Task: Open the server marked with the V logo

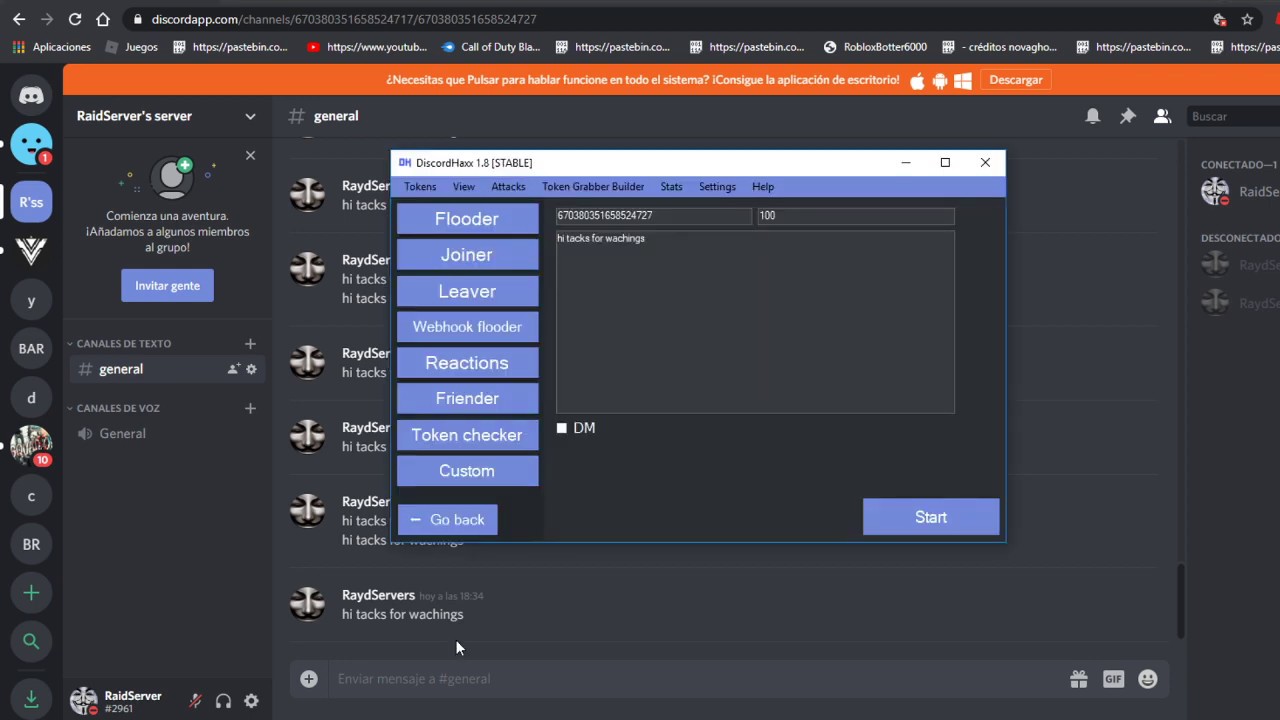Action: 31,251
